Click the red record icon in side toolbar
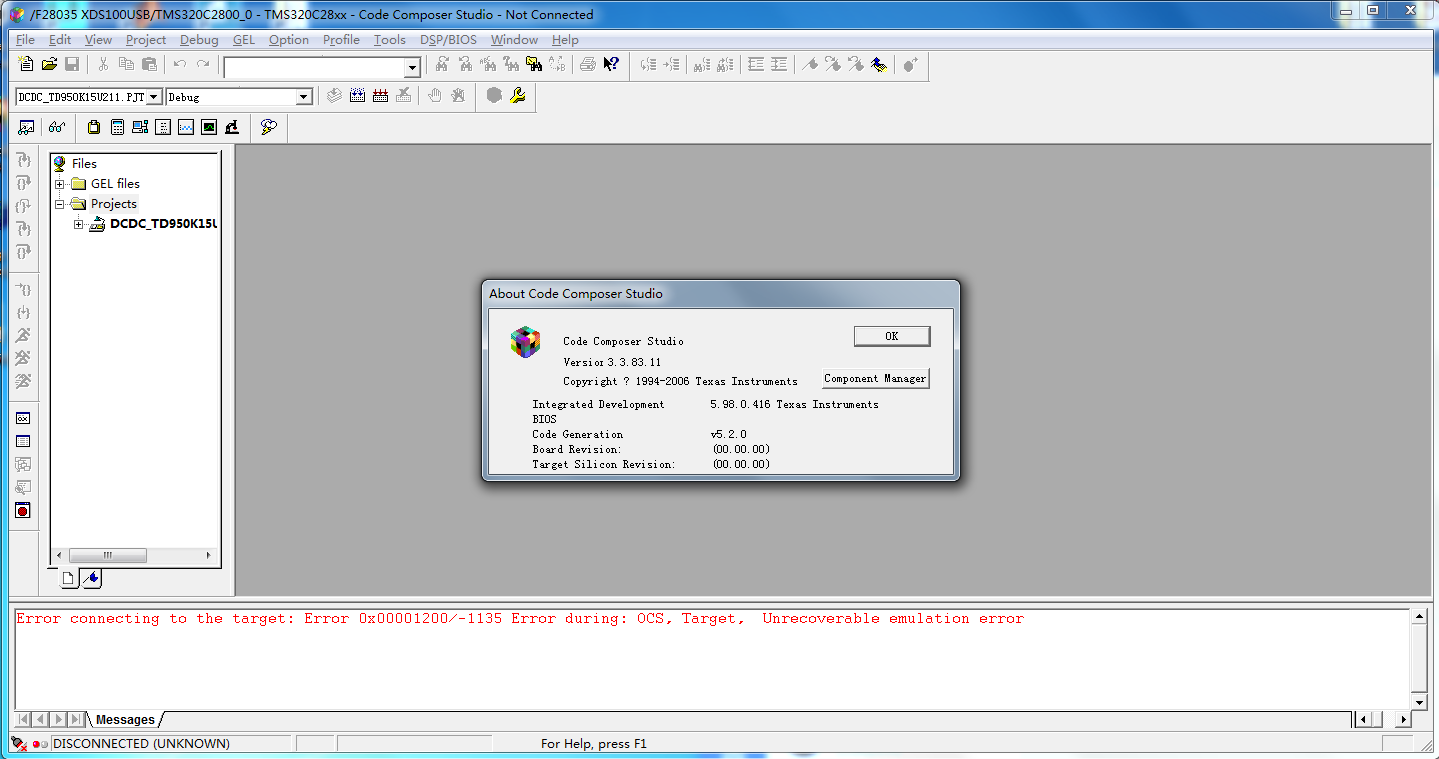 (x=23, y=511)
